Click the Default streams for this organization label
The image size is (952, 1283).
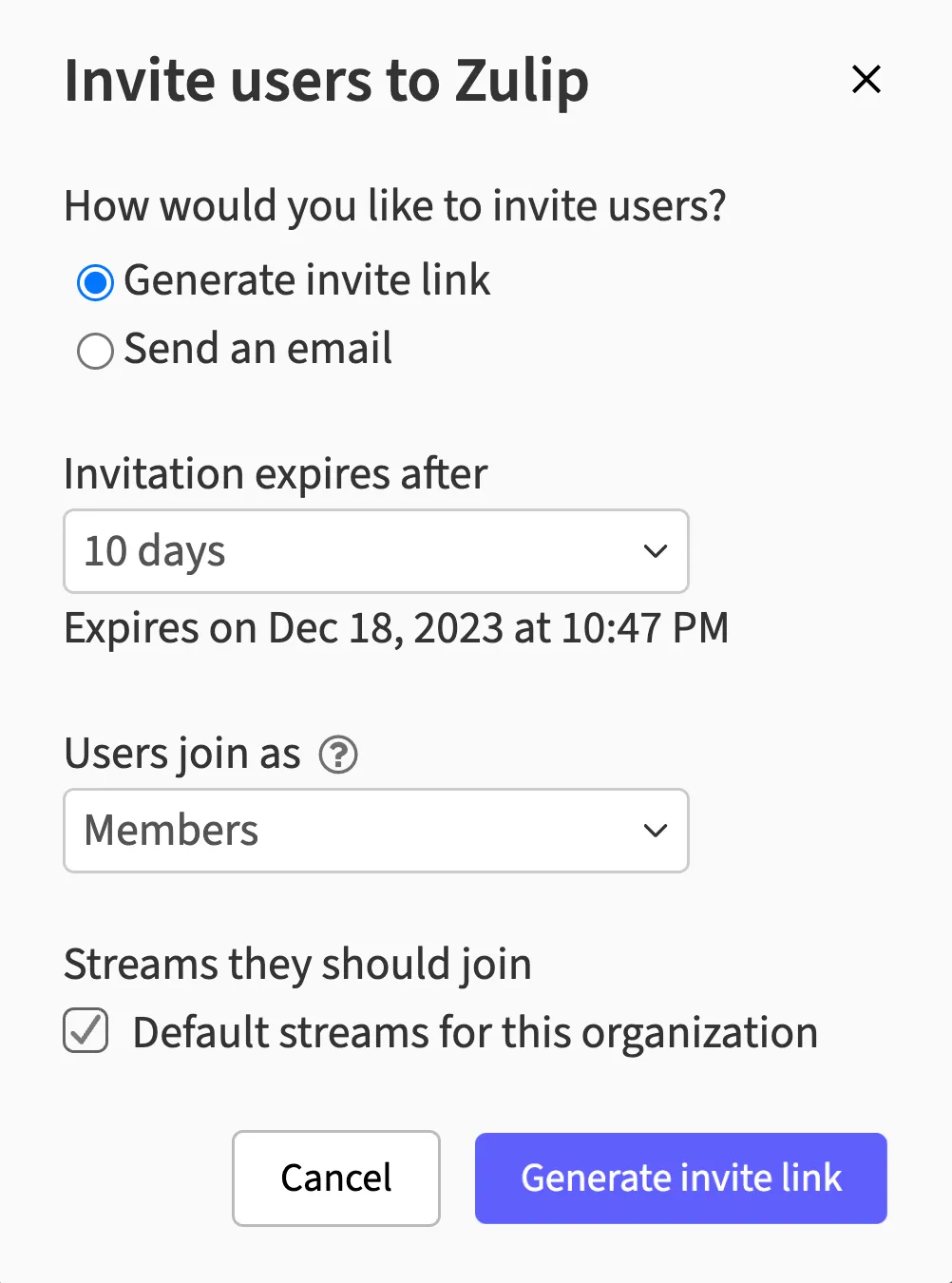(x=475, y=1033)
